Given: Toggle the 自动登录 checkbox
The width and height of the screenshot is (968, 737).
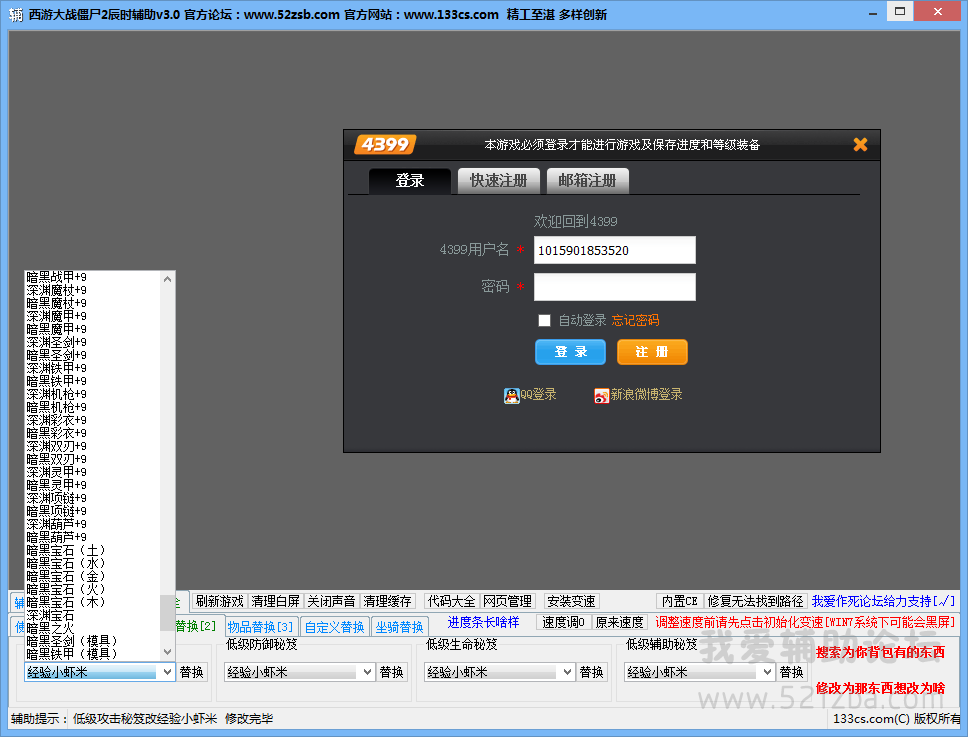Looking at the screenshot, I should (x=544, y=320).
